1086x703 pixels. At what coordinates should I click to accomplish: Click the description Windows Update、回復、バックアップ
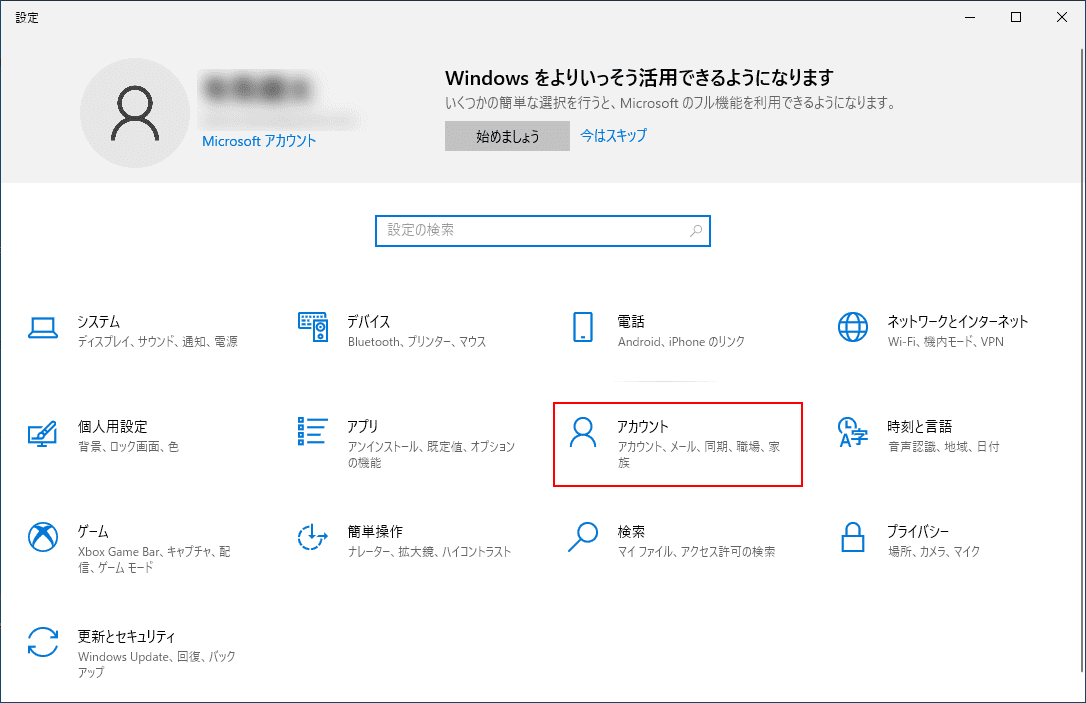157,664
